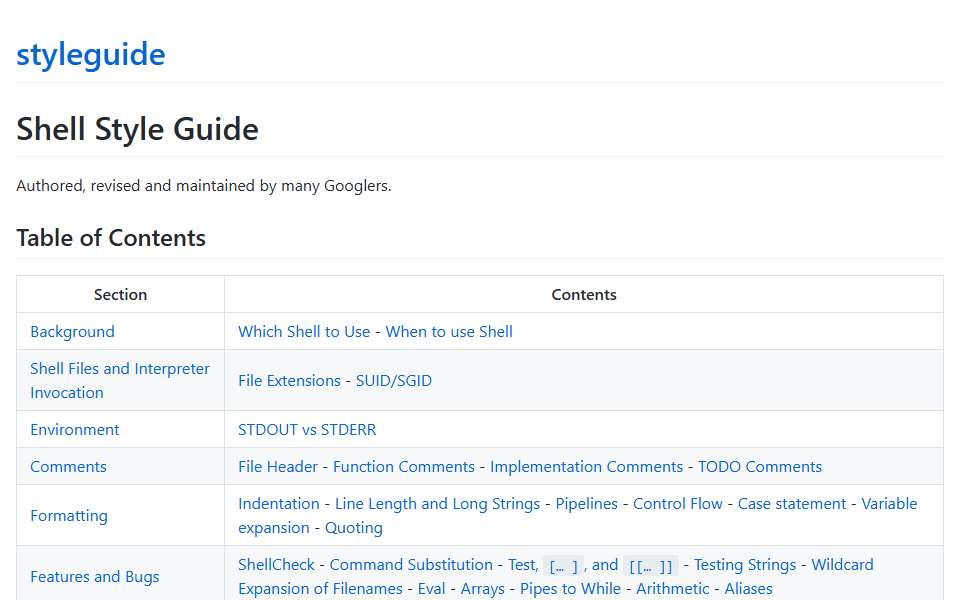The height and width of the screenshot is (600, 960).
Task: Jump to Quoting
Action: pos(354,528)
